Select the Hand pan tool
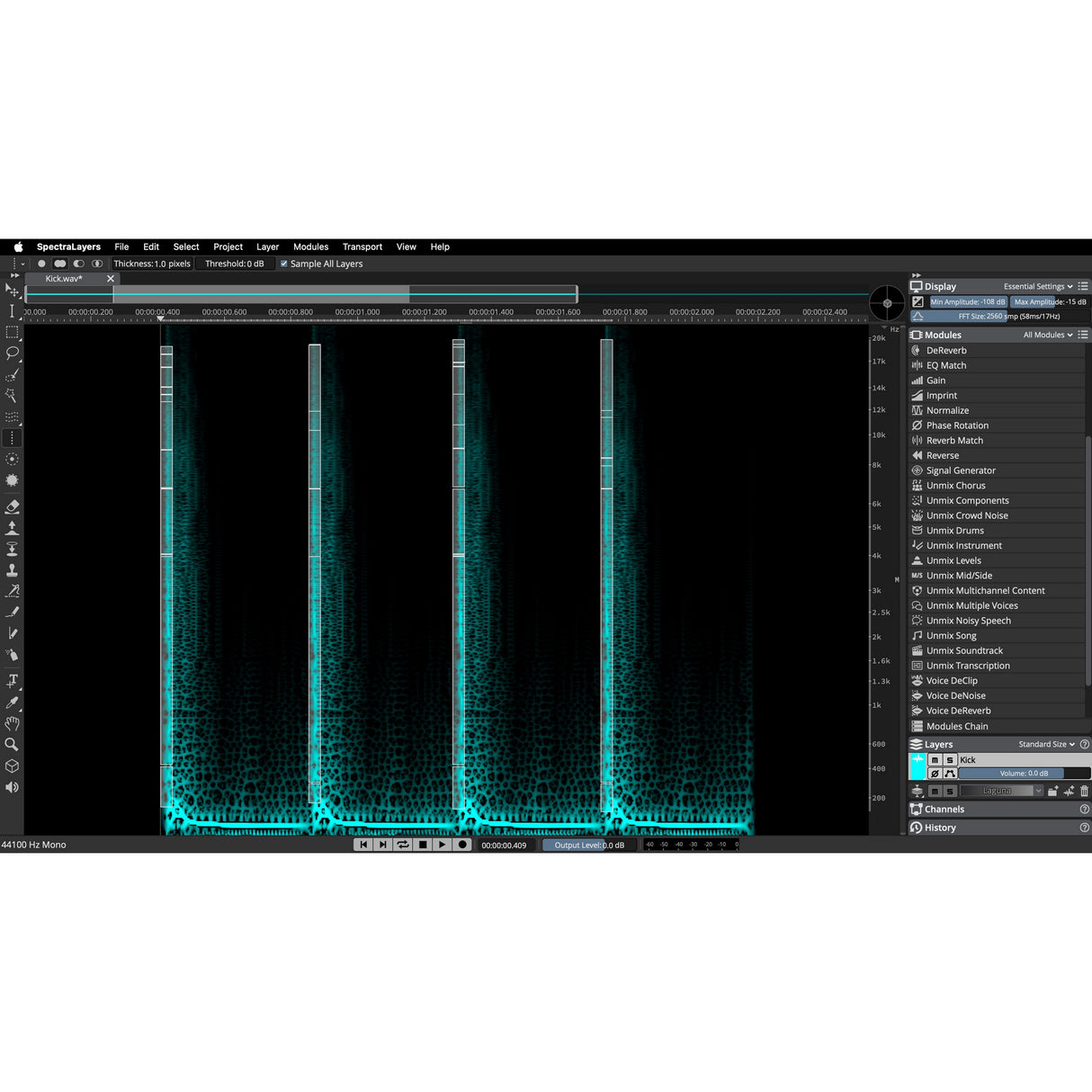 point(13,723)
